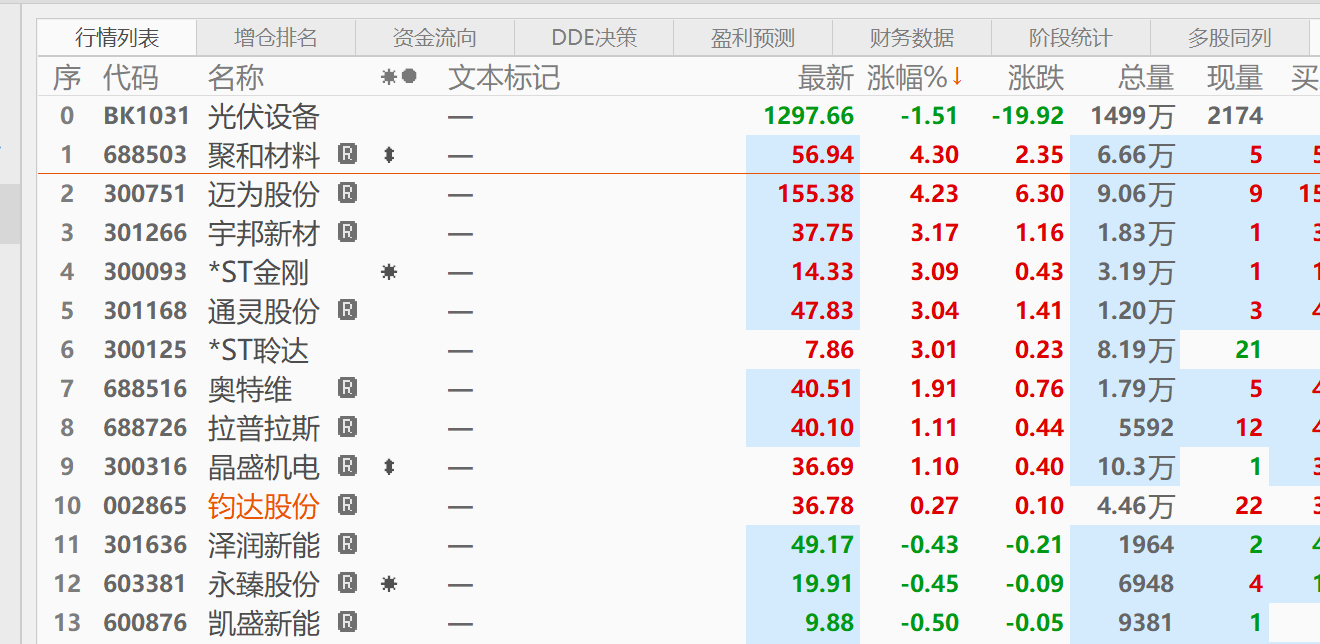The image size is (1320, 644).
Task: Click stock code 002865
Action: (146, 506)
